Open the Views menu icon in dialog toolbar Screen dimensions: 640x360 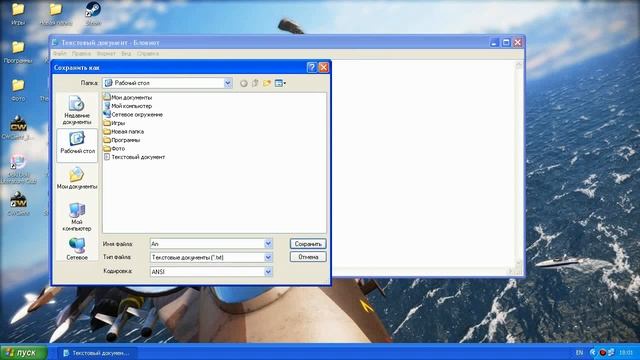click(x=280, y=83)
